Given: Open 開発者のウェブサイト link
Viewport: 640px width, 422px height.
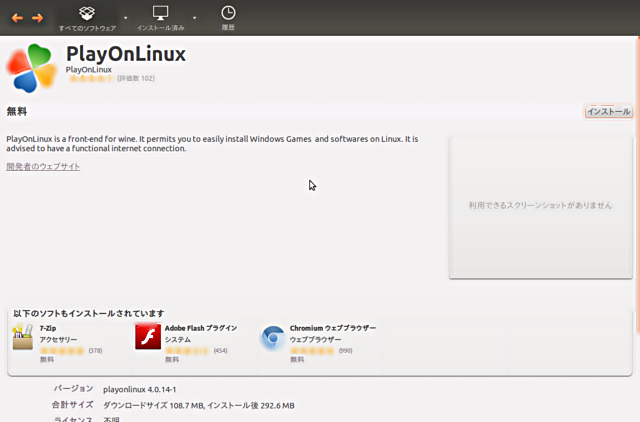Looking at the screenshot, I should click(x=43, y=167).
